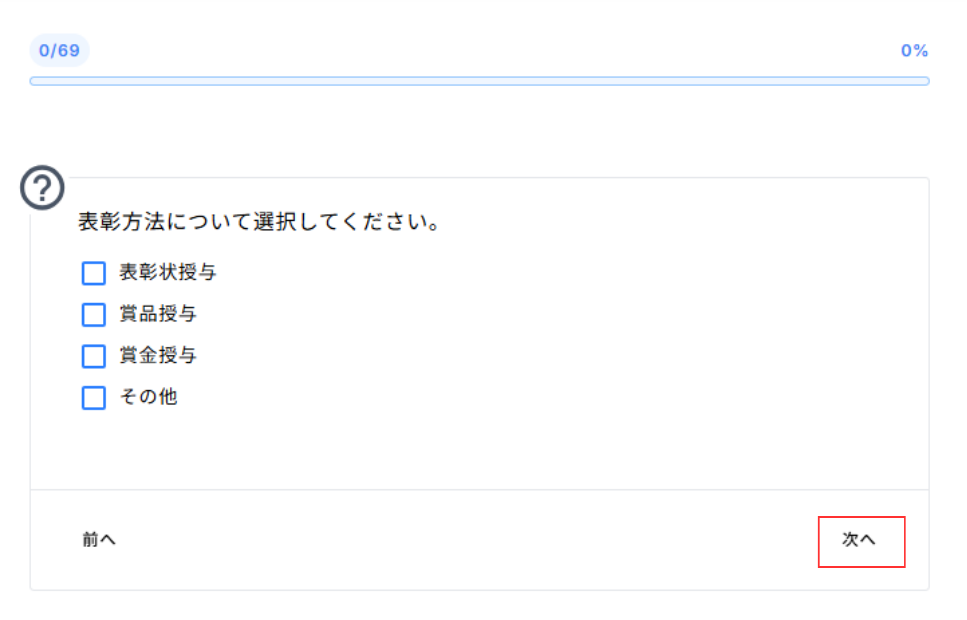Tick the 表彰状授与 checkbox
Screen dimensions: 967x620
[93, 273]
